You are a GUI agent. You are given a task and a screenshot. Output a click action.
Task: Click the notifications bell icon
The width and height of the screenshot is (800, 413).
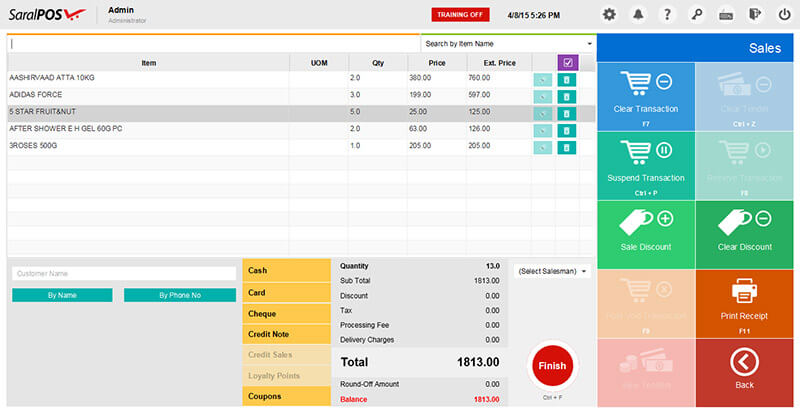click(639, 14)
